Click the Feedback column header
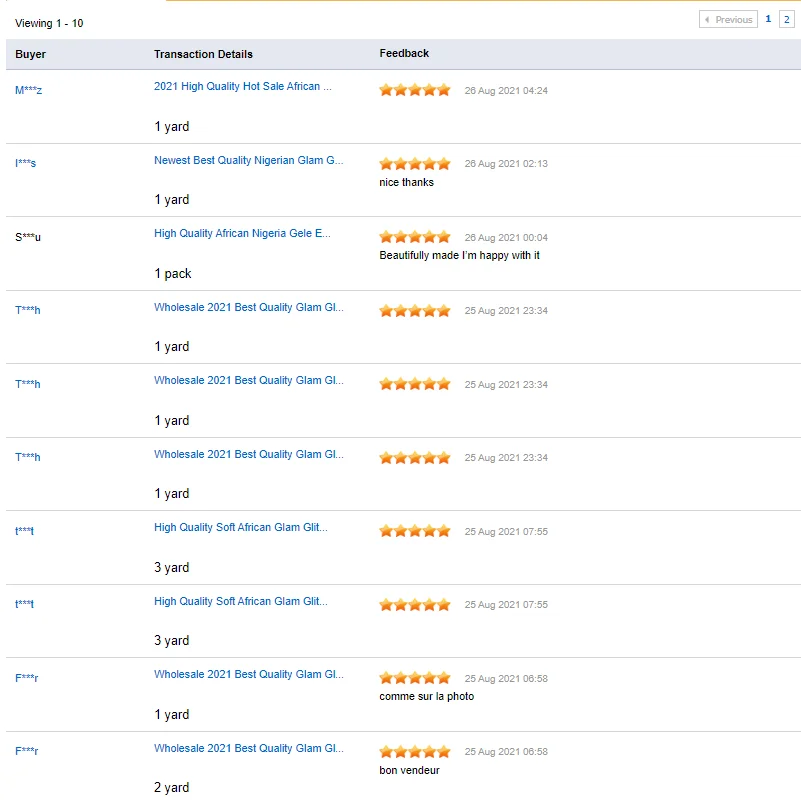Image resolution: width=801 pixels, height=800 pixels. click(404, 53)
